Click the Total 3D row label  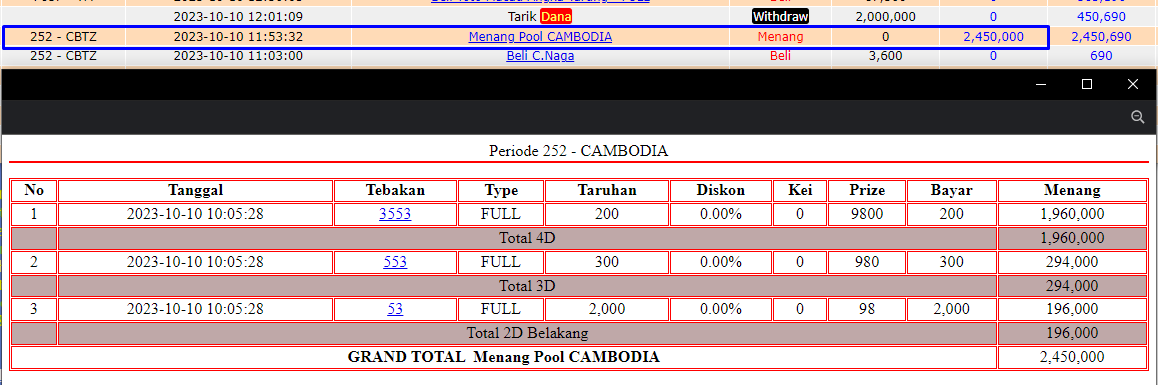click(527, 285)
